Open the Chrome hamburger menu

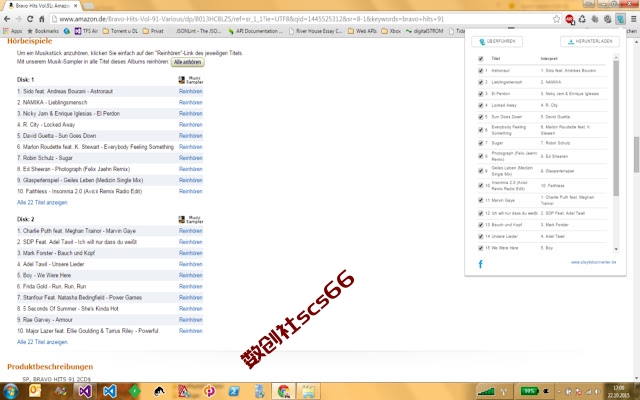(x=633, y=19)
